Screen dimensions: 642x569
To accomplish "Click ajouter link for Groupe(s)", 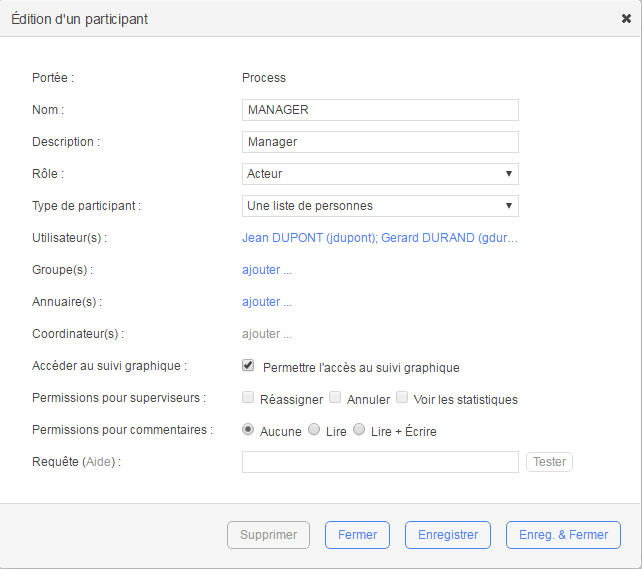I will click(x=267, y=270).
